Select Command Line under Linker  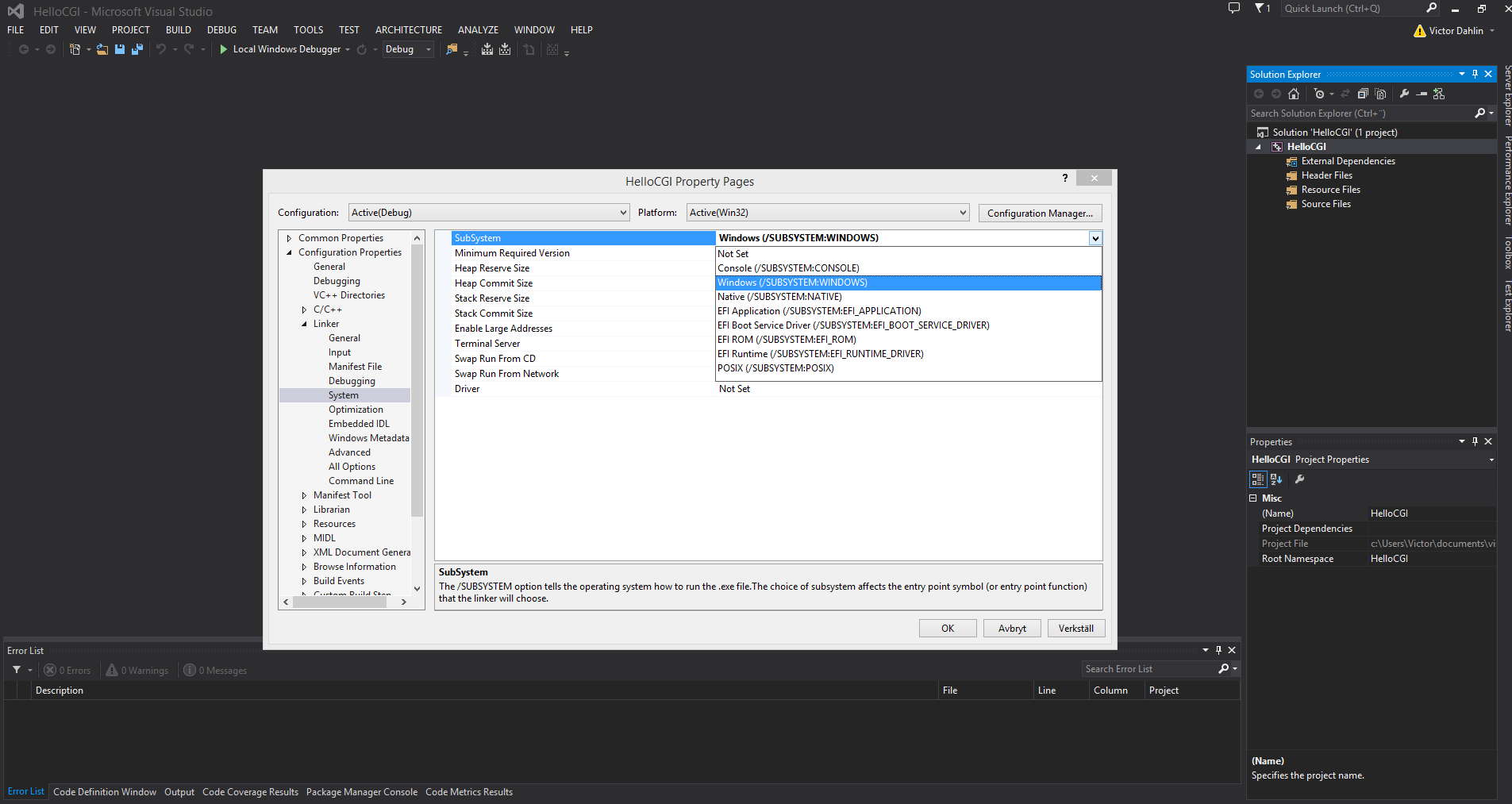coord(361,481)
